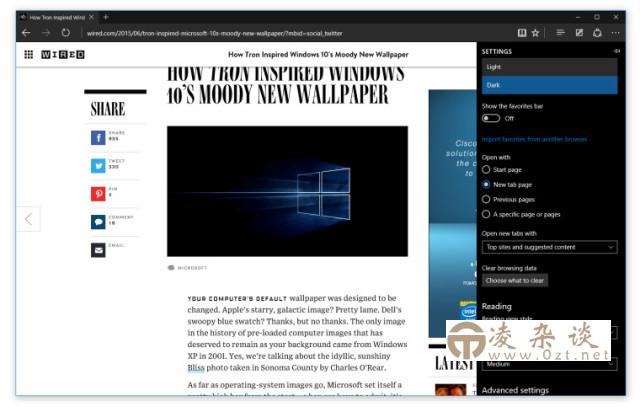Click 'Open new tabs with' label

pos(509,234)
